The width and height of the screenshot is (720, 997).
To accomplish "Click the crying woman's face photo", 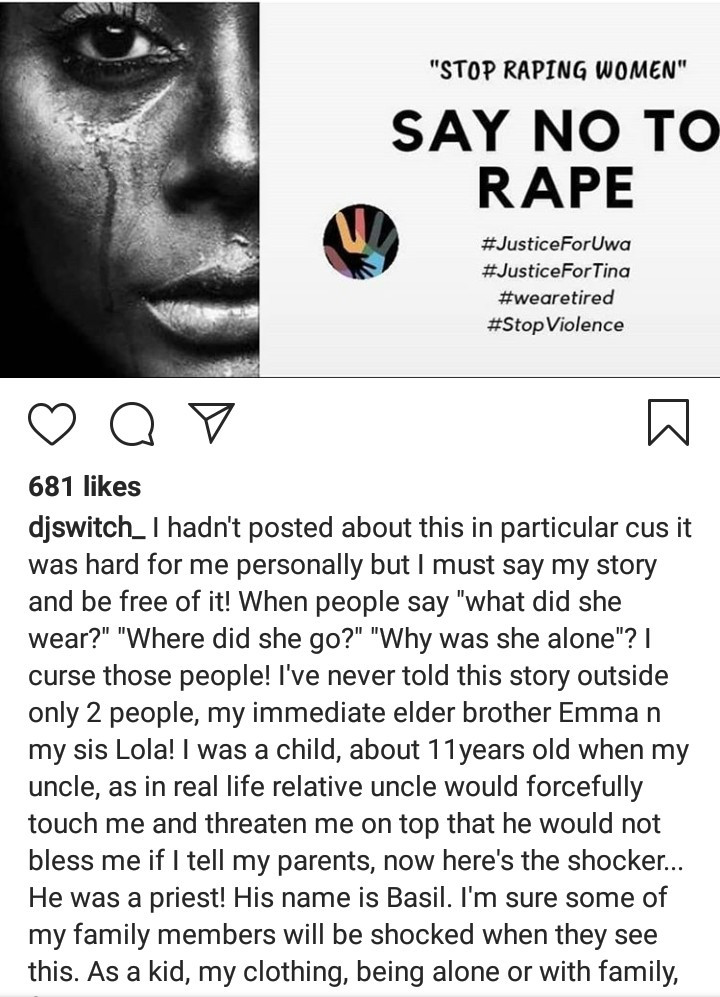I will click(x=130, y=189).
